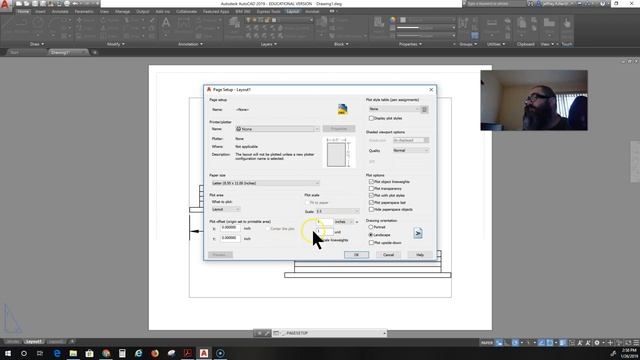This screenshot has height=360, width=640.
Task: Click the scale unit value field
Action: [x=324, y=232]
